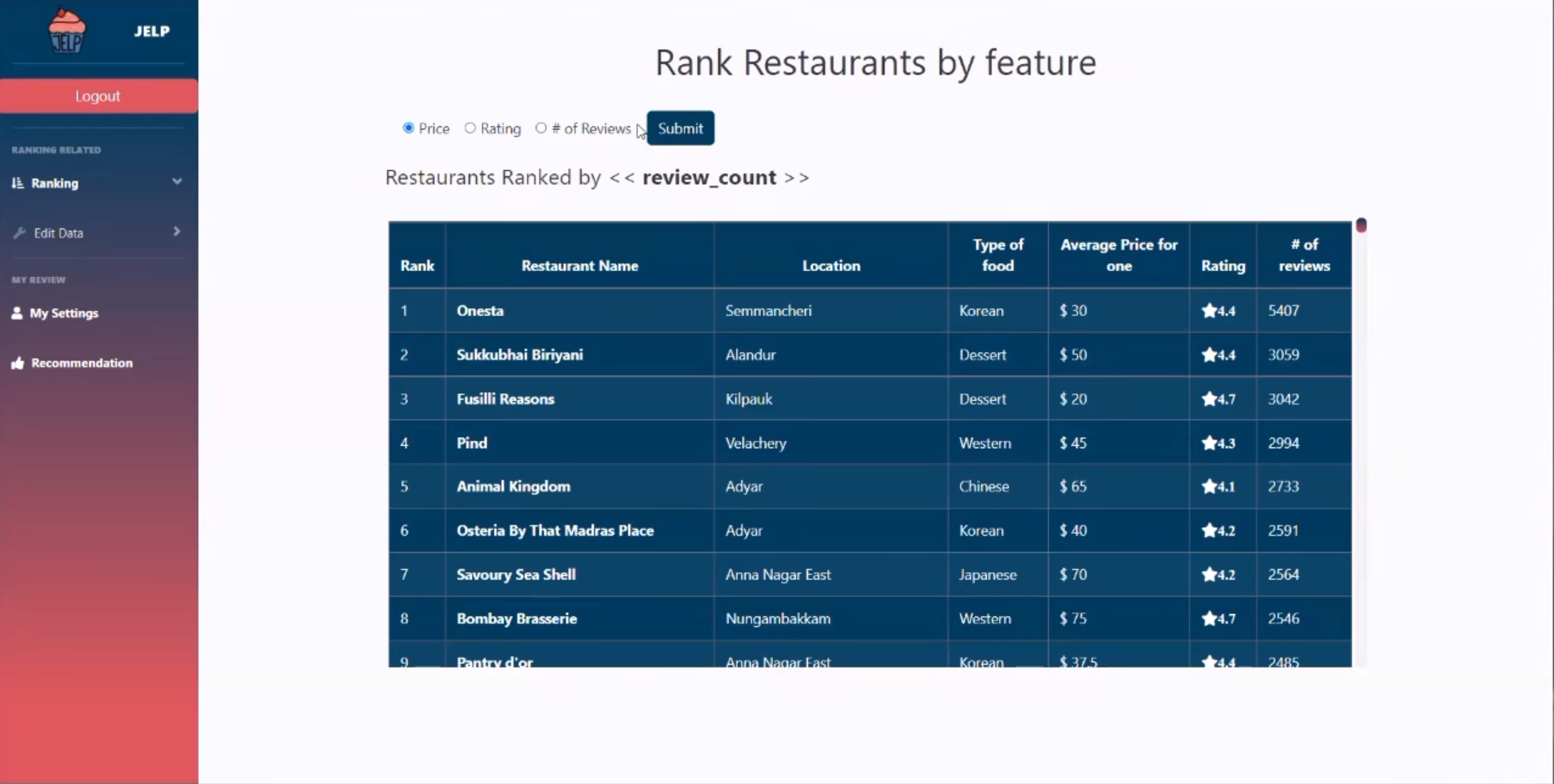The height and width of the screenshot is (784, 1554).
Task: Click the Recommendation thumbs-up icon
Action: coord(18,363)
